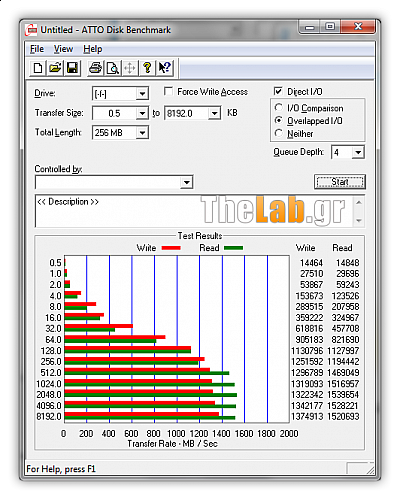Open the View menu
Screen dimensions: 400x500
coord(63,49)
